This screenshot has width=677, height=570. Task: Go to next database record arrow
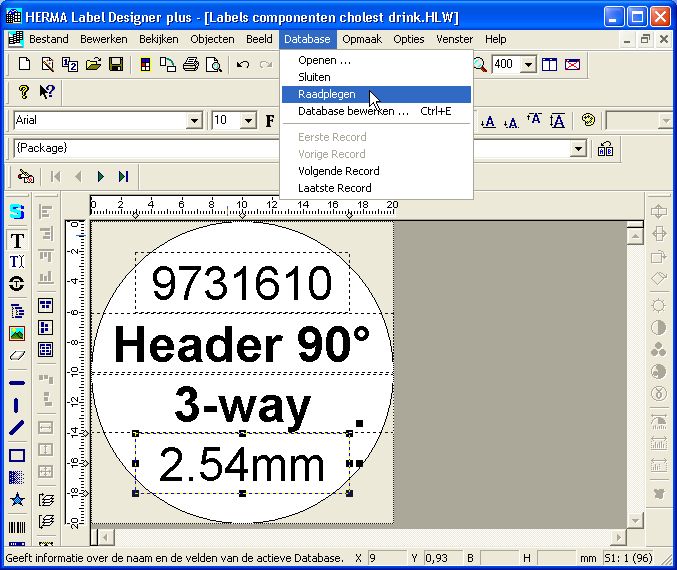[100, 176]
